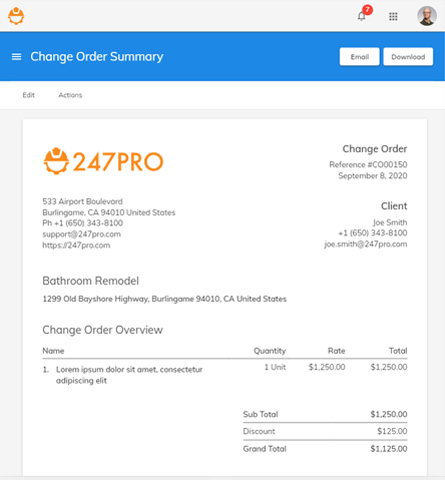
Task: Click the client name Joe Smith
Action: (390, 222)
